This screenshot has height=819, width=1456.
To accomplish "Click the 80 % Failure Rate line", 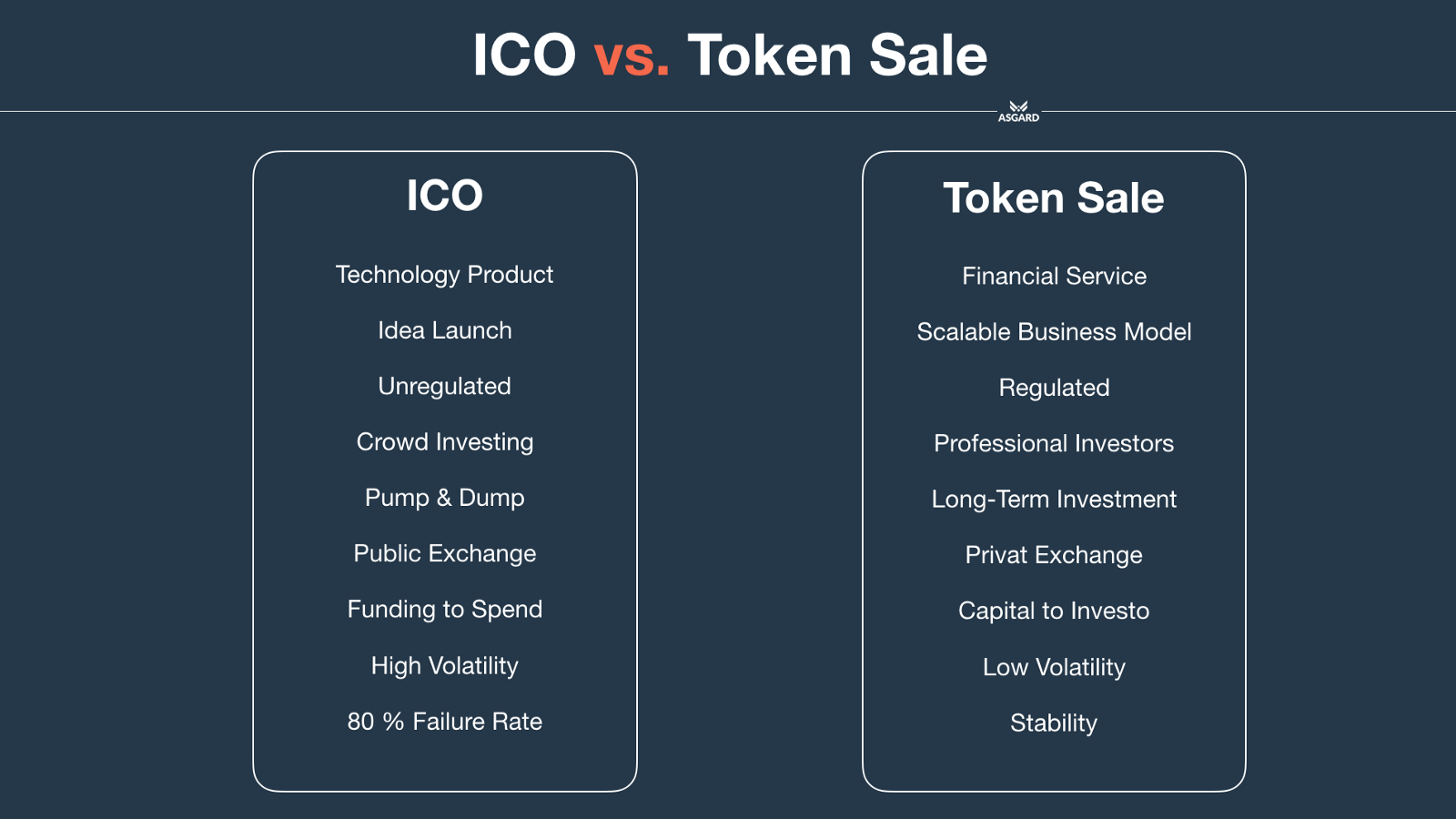I will coord(444,722).
